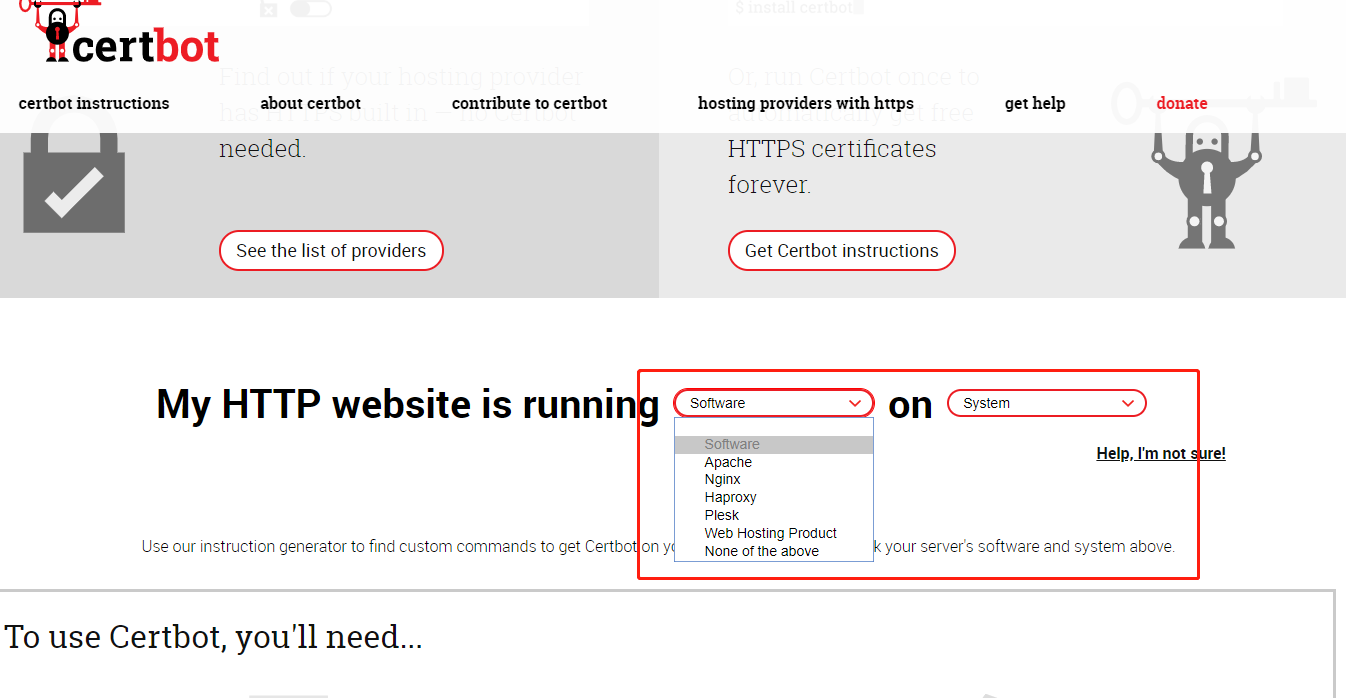Click the '$ install certbot' terminal snippet
The width and height of the screenshot is (1346, 698).
coord(796,8)
